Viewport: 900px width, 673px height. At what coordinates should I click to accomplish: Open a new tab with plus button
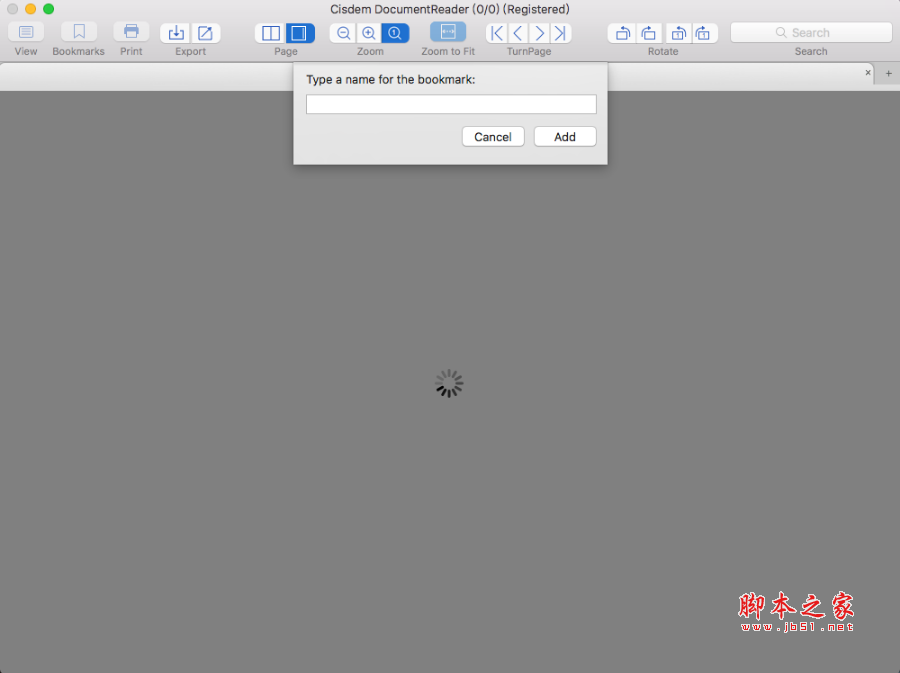[x=889, y=73]
